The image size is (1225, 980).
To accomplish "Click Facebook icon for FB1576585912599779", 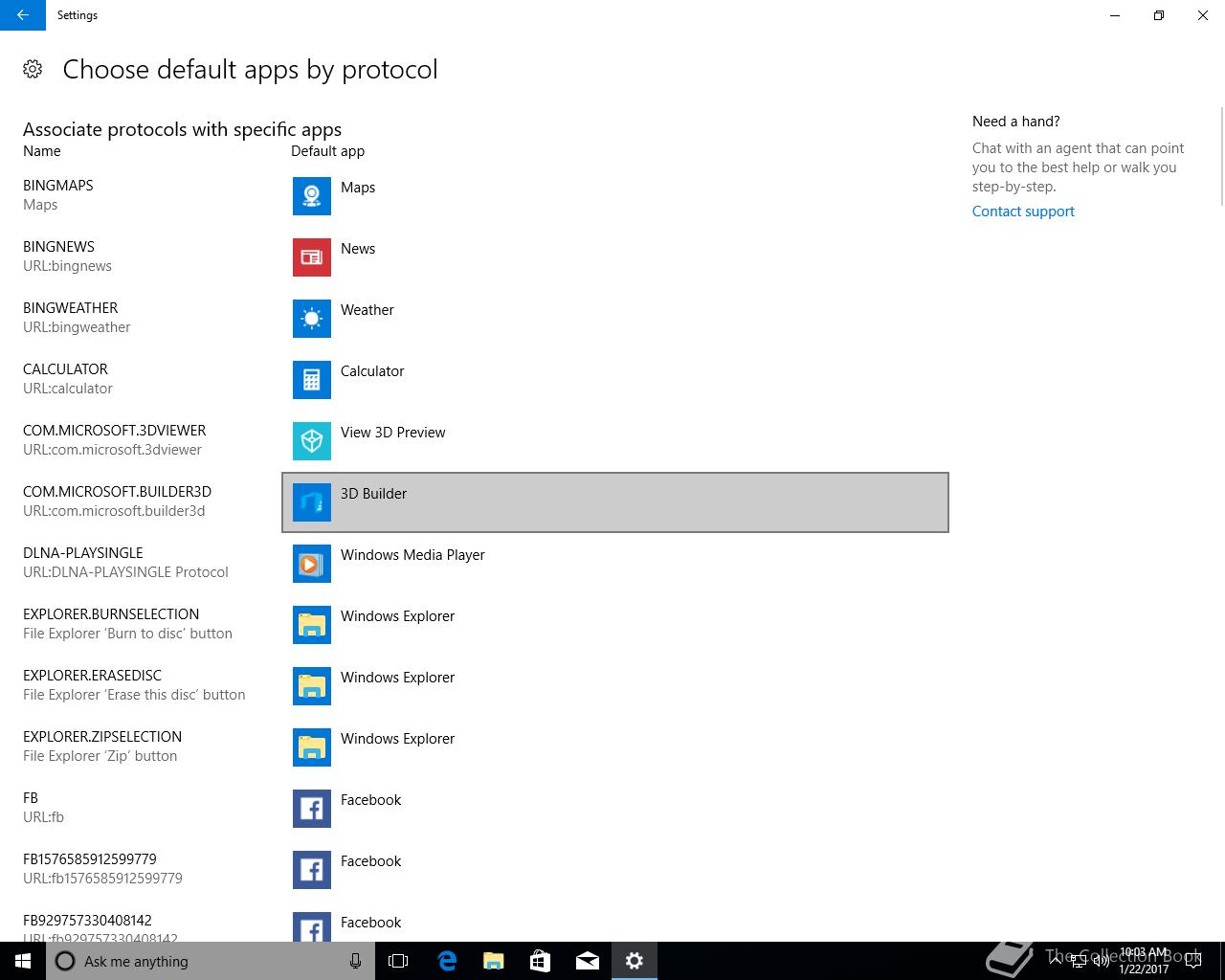I will (312, 870).
